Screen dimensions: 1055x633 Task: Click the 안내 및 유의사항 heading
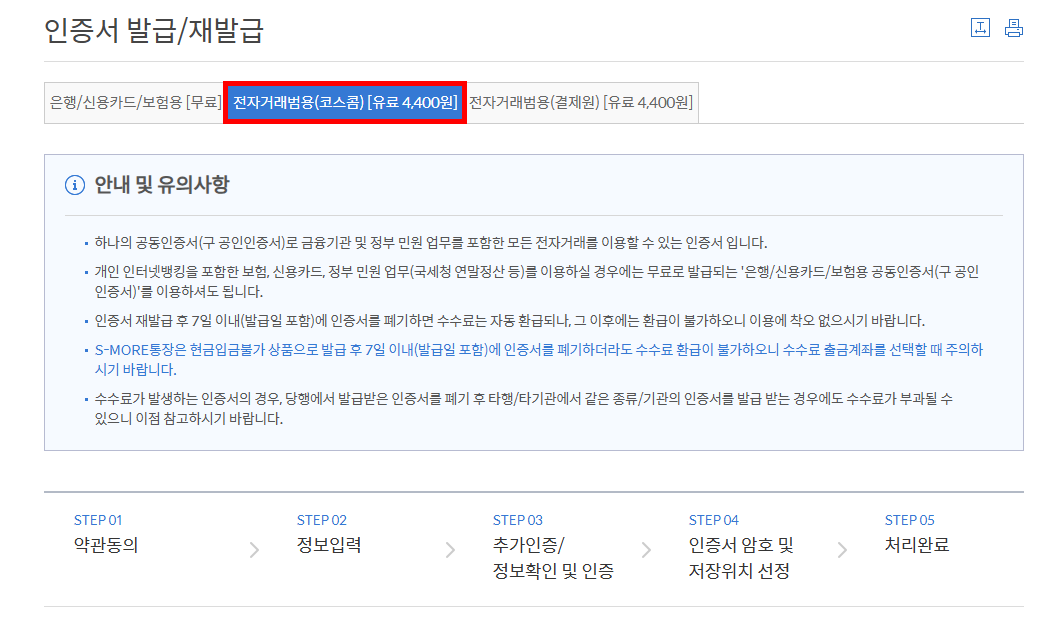161,184
